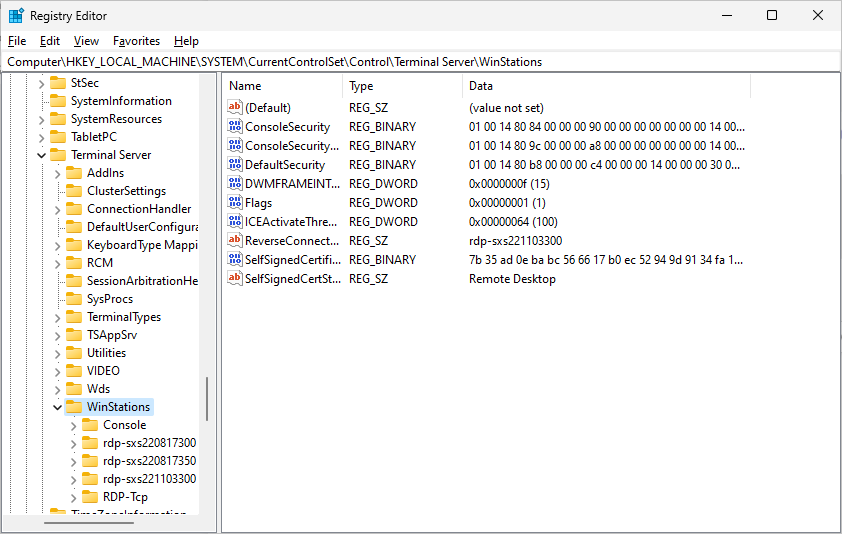Expand the SystemResources key
Image resolution: width=842 pixels, height=534 pixels.
pos(41,119)
